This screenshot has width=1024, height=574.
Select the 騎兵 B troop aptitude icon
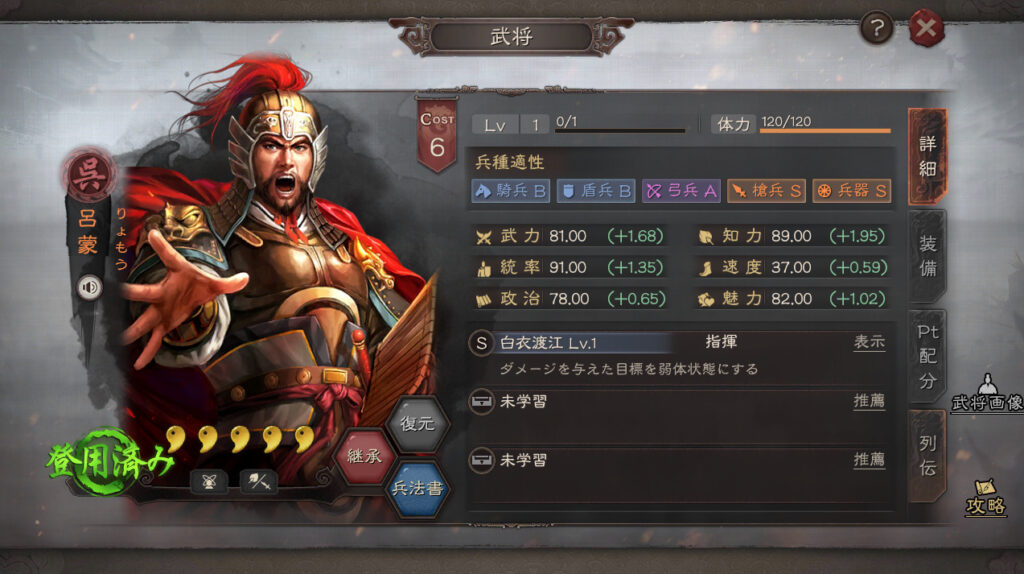(511, 191)
